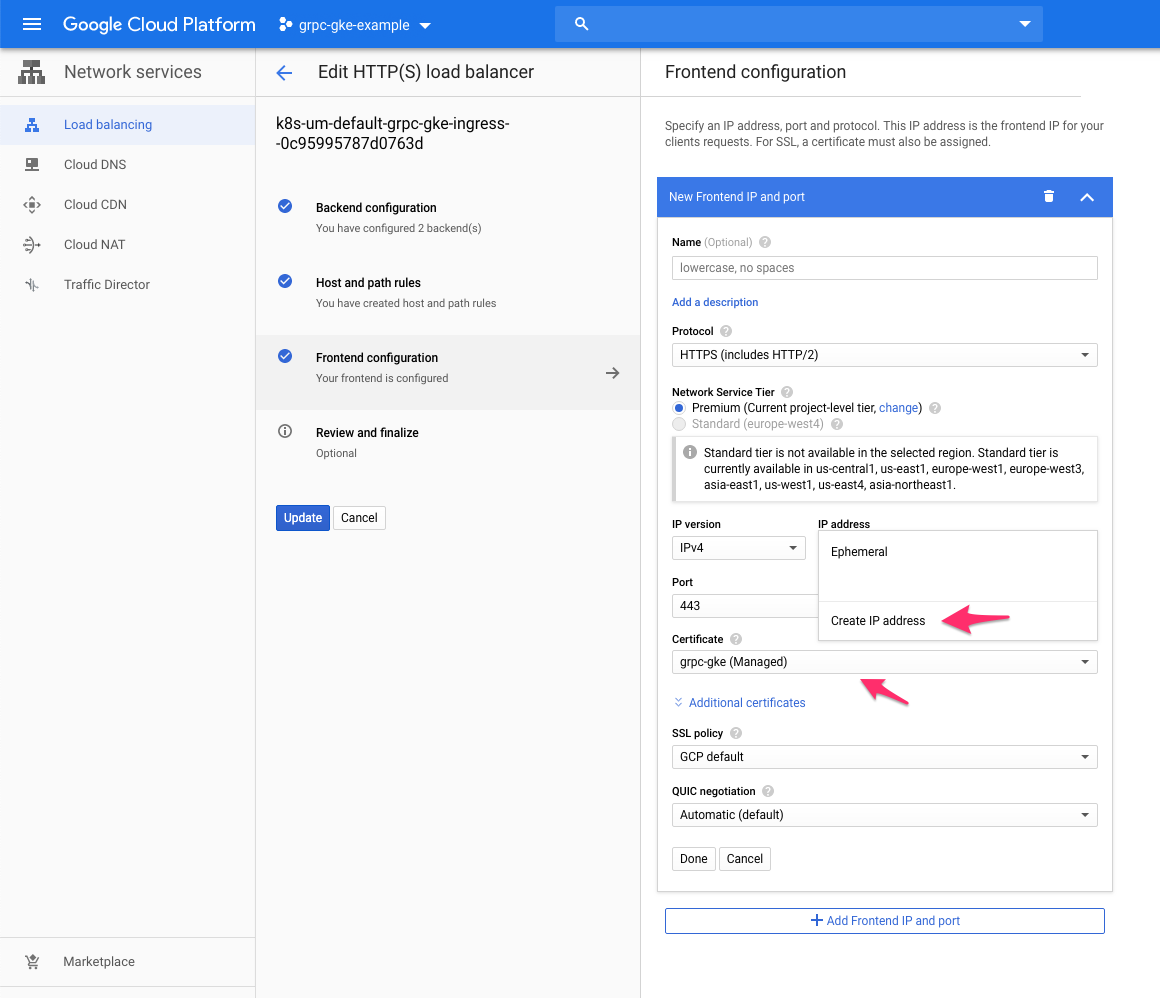The image size is (1160, 998).
Task: Click the search icon in the top bar
Action: click(x=581, y=23)
